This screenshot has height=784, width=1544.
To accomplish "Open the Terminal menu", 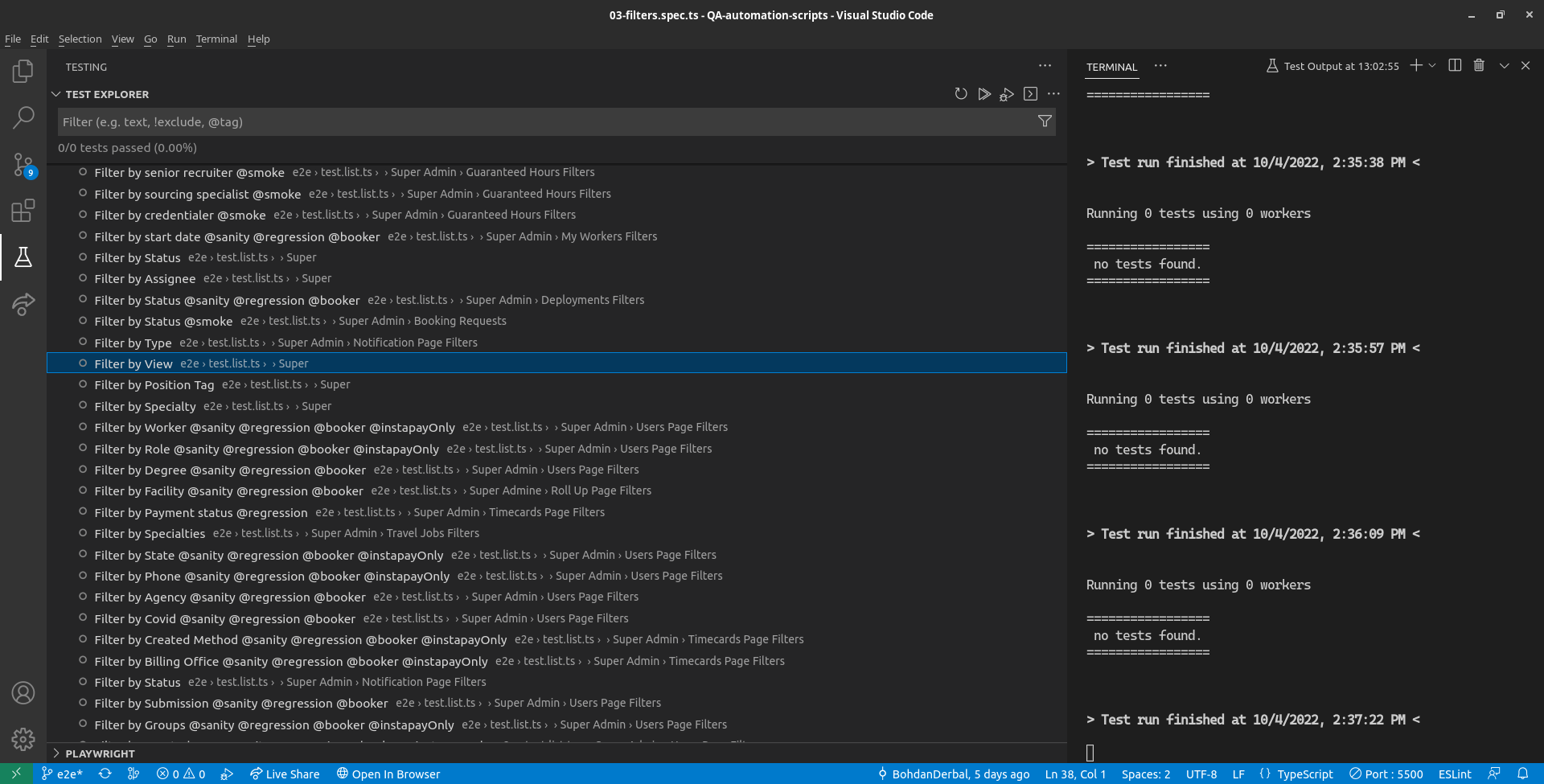I will coord(216,39).
